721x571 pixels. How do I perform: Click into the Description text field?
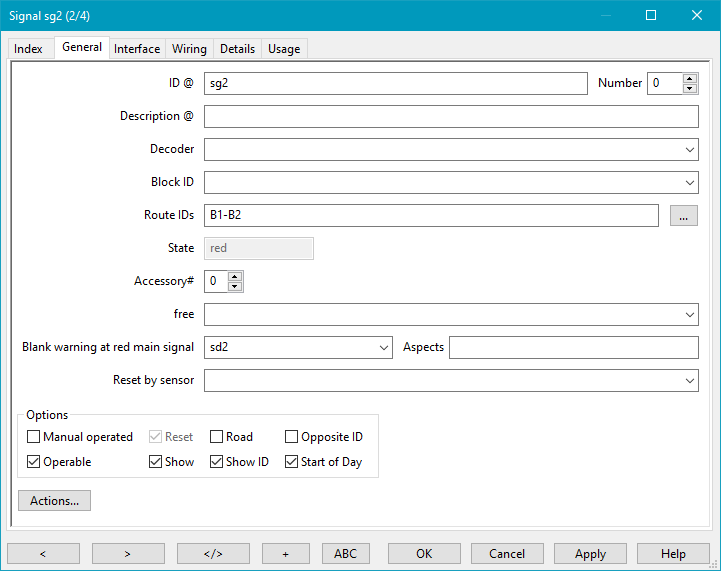click(450, 116)
